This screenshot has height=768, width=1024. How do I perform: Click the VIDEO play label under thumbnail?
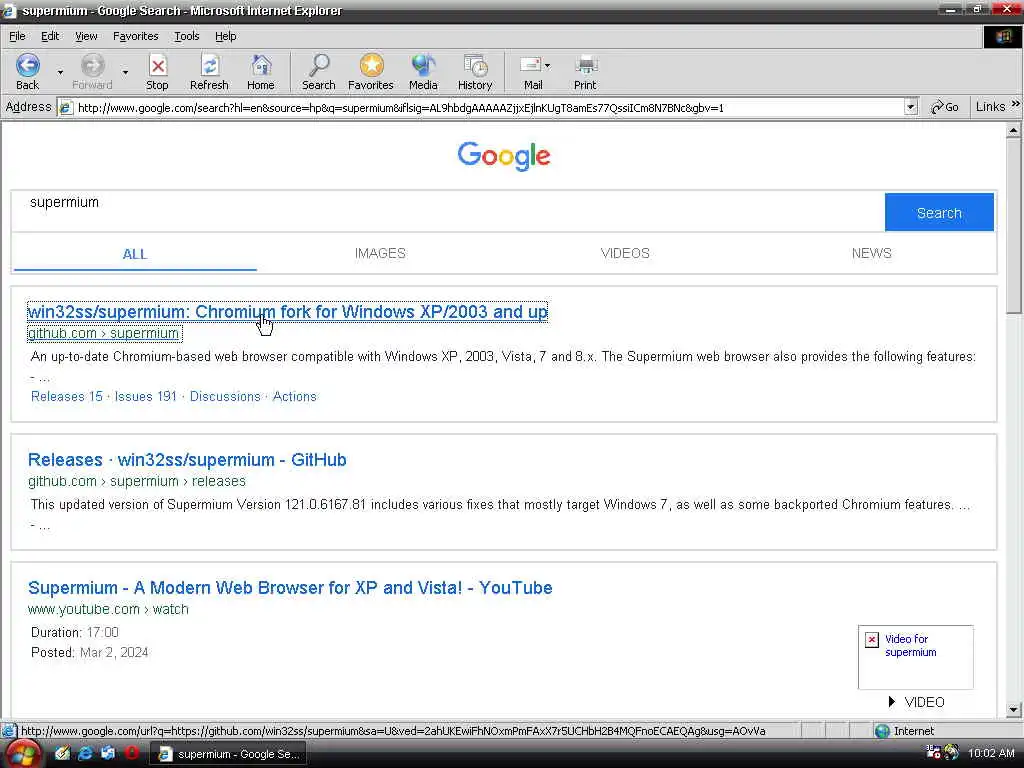coord(916,702)
